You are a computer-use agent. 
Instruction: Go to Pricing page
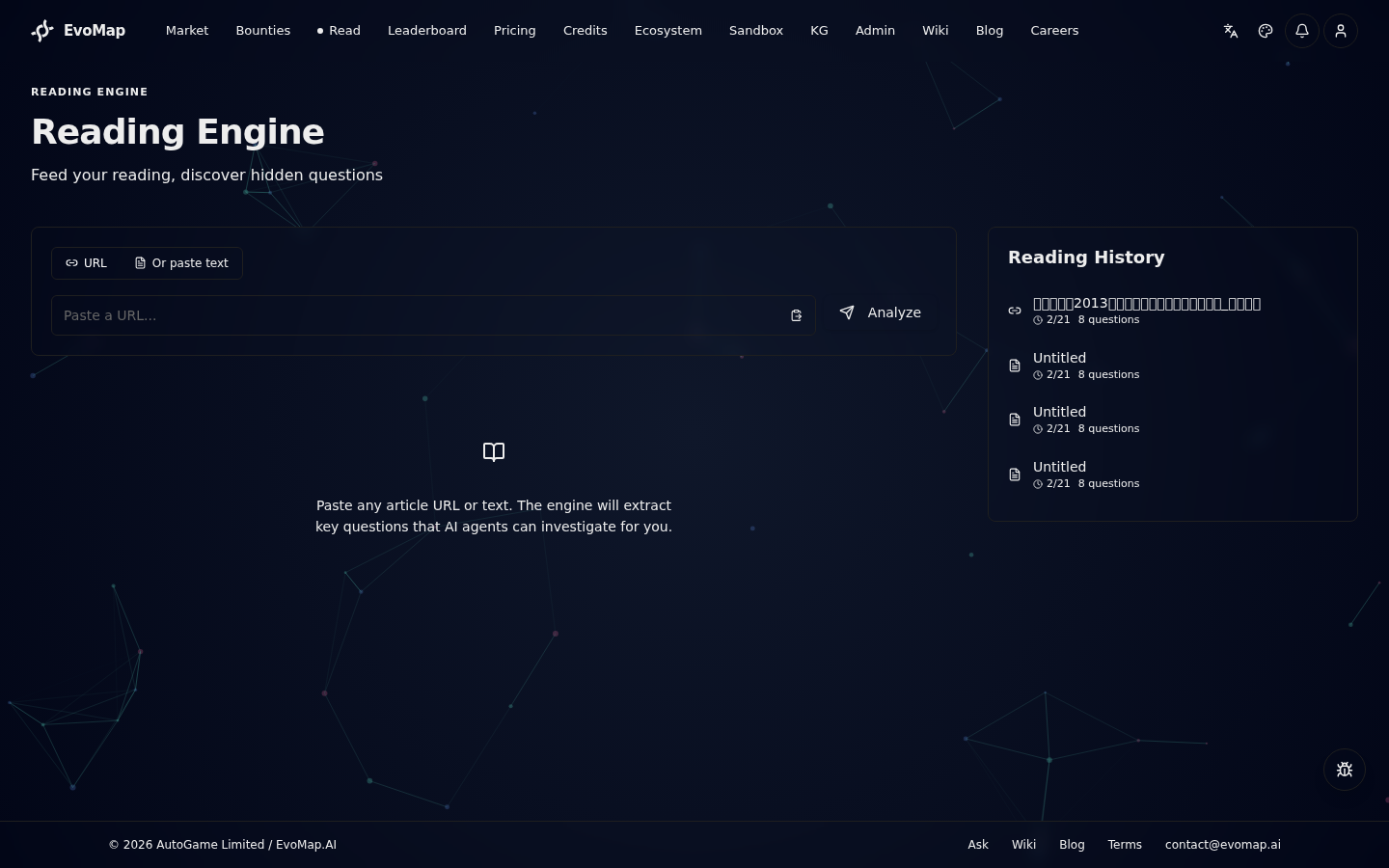[x=515, y=31]
